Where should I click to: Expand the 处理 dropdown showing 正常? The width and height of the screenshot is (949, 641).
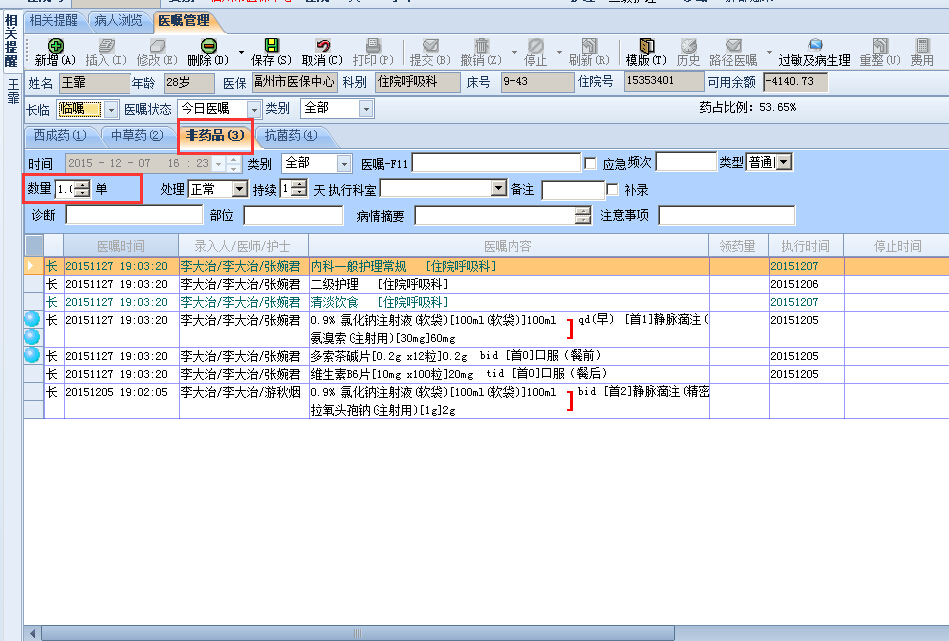(240, 189)
